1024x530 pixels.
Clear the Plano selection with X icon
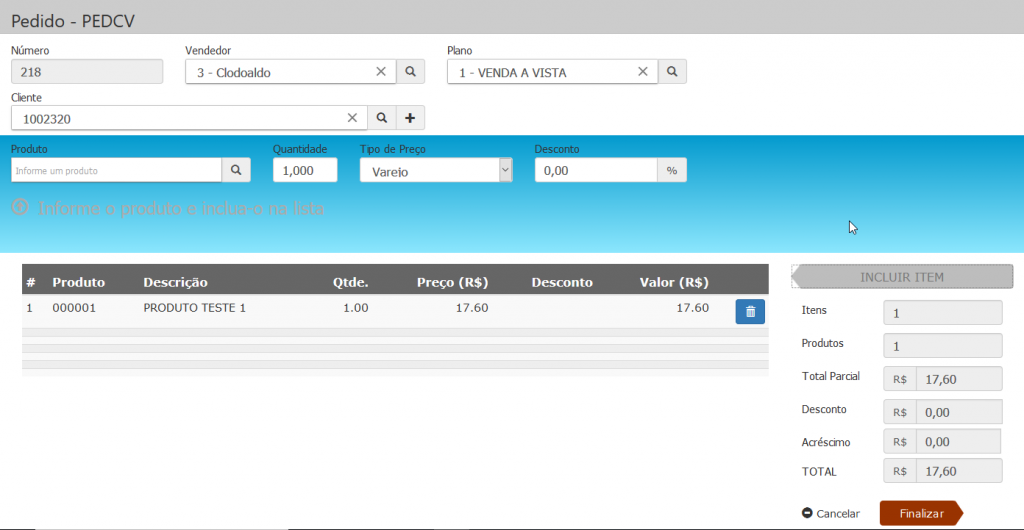[x=643, y=72]
